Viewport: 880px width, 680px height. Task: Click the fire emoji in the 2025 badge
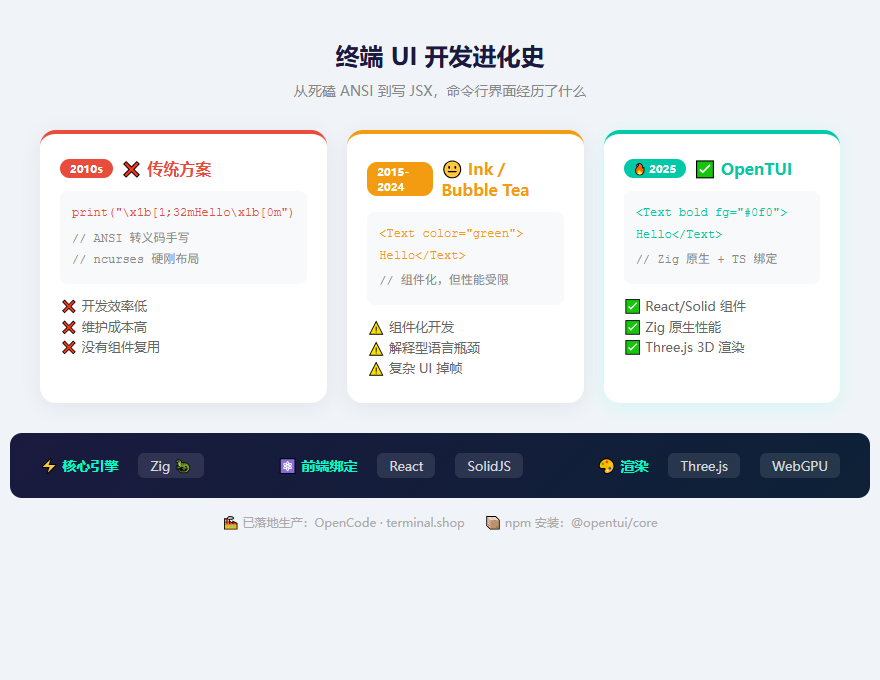click(x=639, y=169)
